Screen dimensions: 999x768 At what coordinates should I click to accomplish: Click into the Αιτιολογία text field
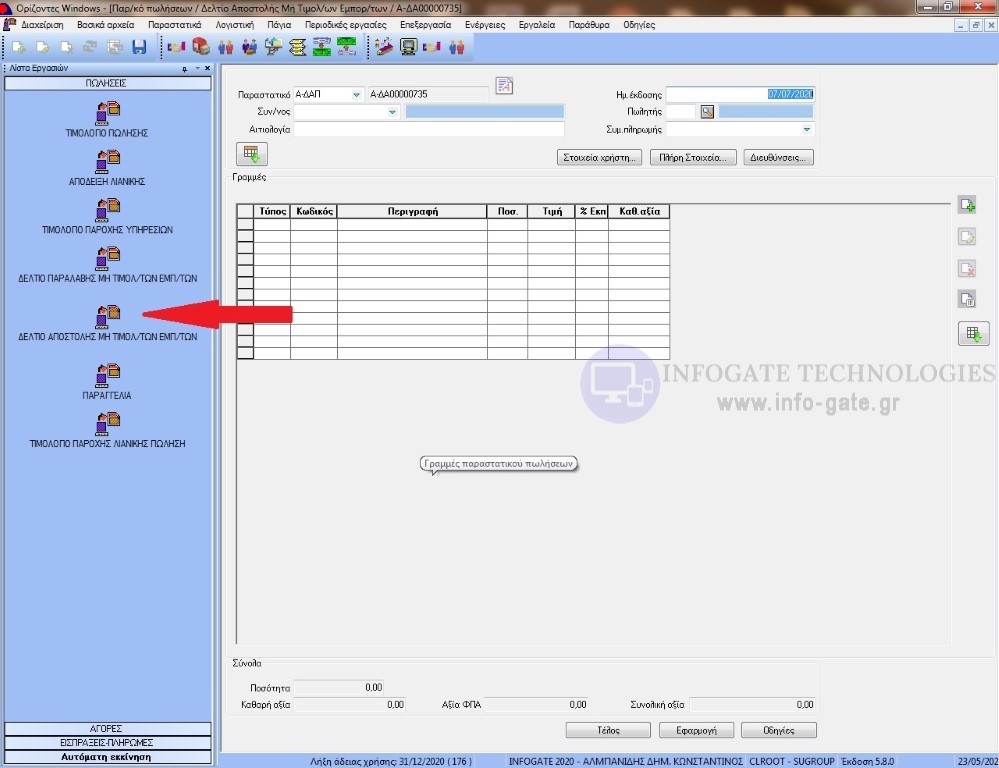point(429,129)
